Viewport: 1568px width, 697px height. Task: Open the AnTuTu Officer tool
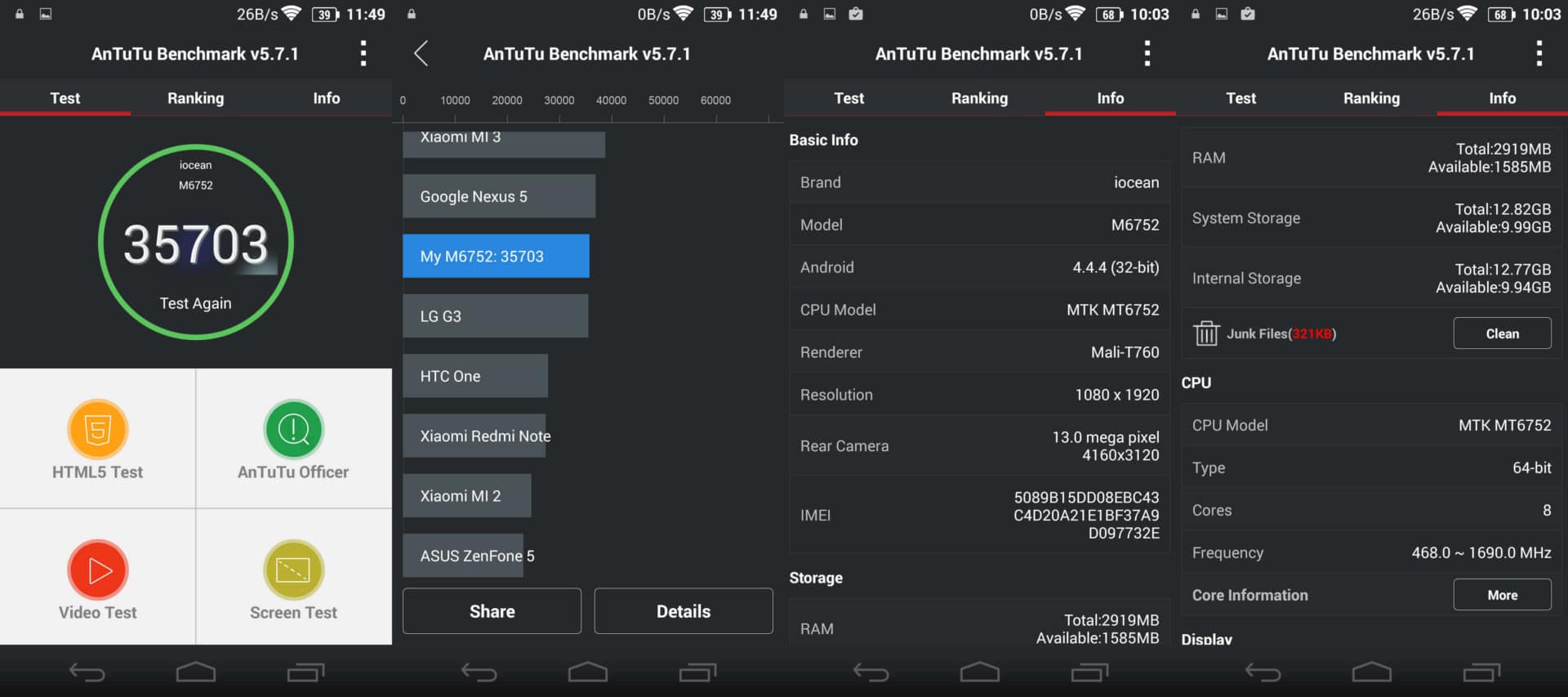tap(293, 439)
